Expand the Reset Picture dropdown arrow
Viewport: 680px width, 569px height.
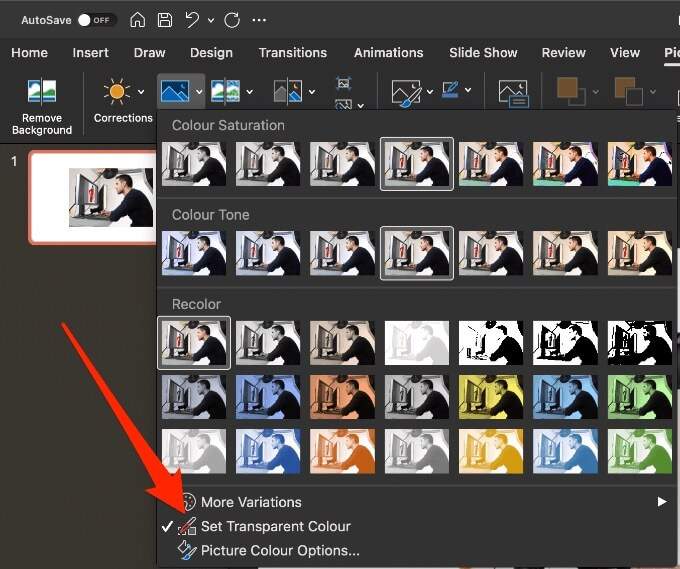pyautogui.click(x=360, y=105)
